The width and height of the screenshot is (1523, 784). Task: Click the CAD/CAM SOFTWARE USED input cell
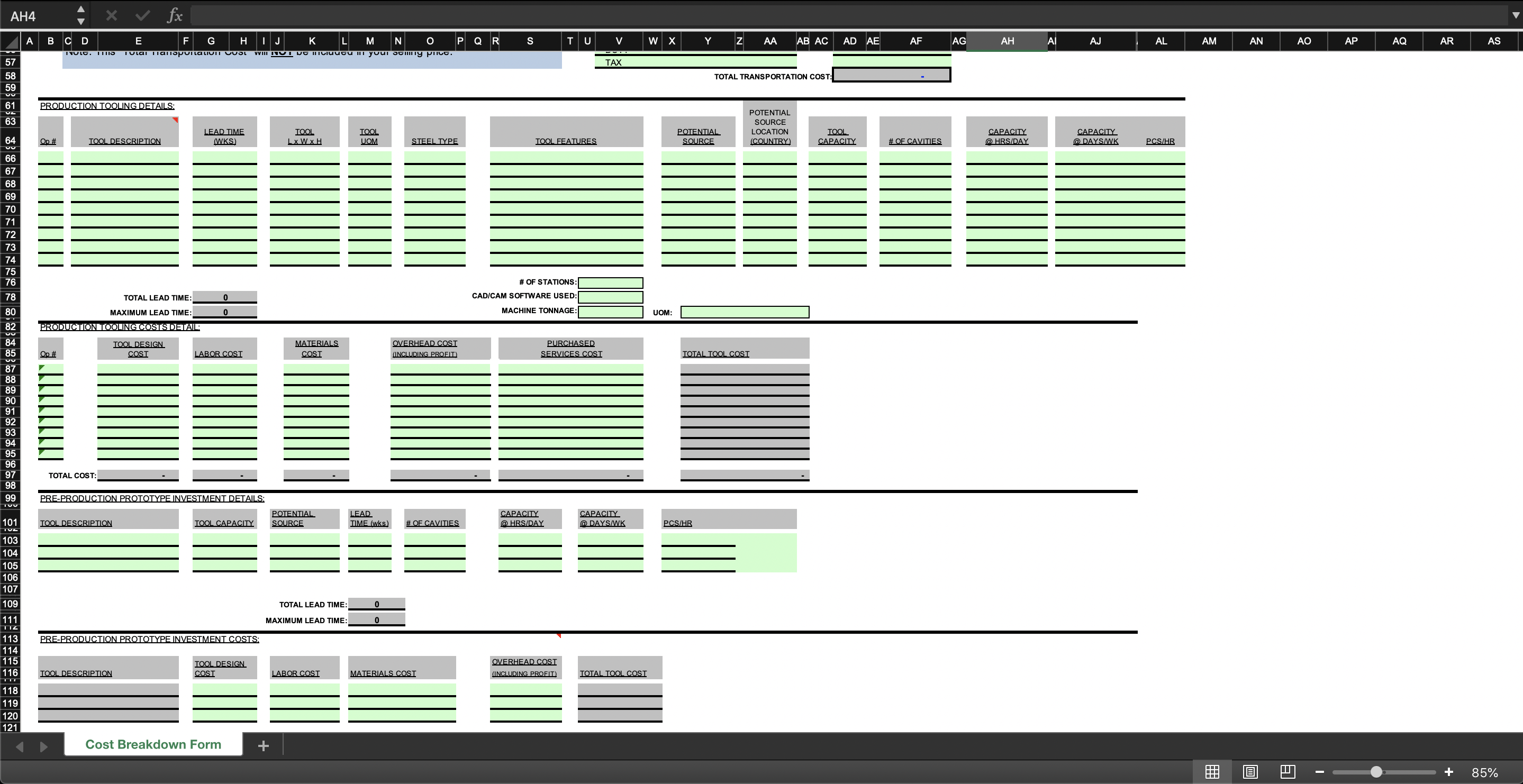tap(610, 296)
